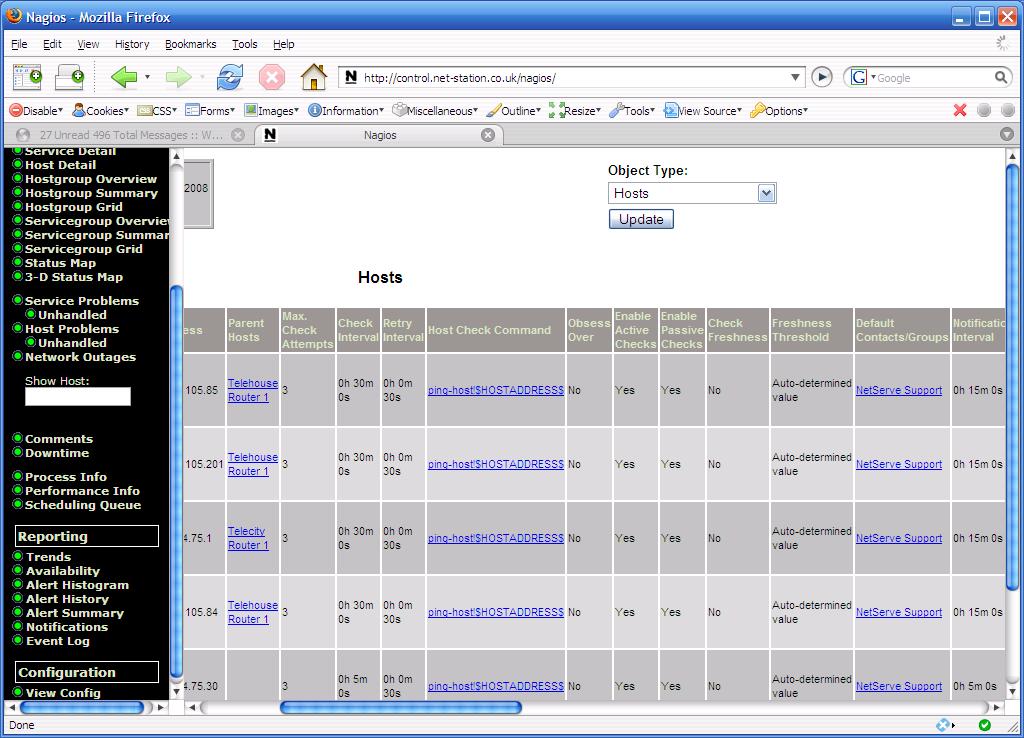The image size is (1024, 738).
Task: Open Availability report link
Action: 63,571
